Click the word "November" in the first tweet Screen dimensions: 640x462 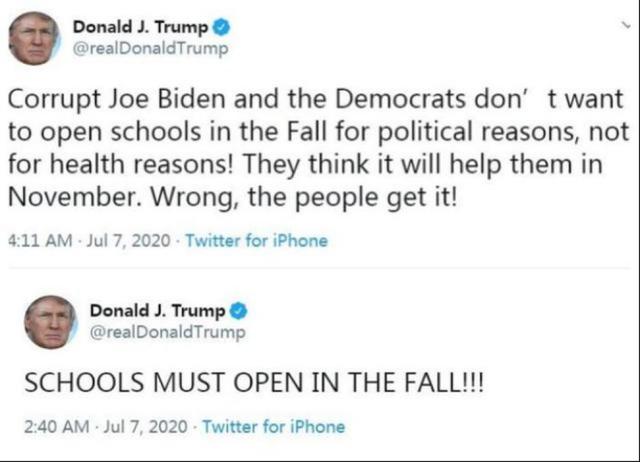point(71,197)
